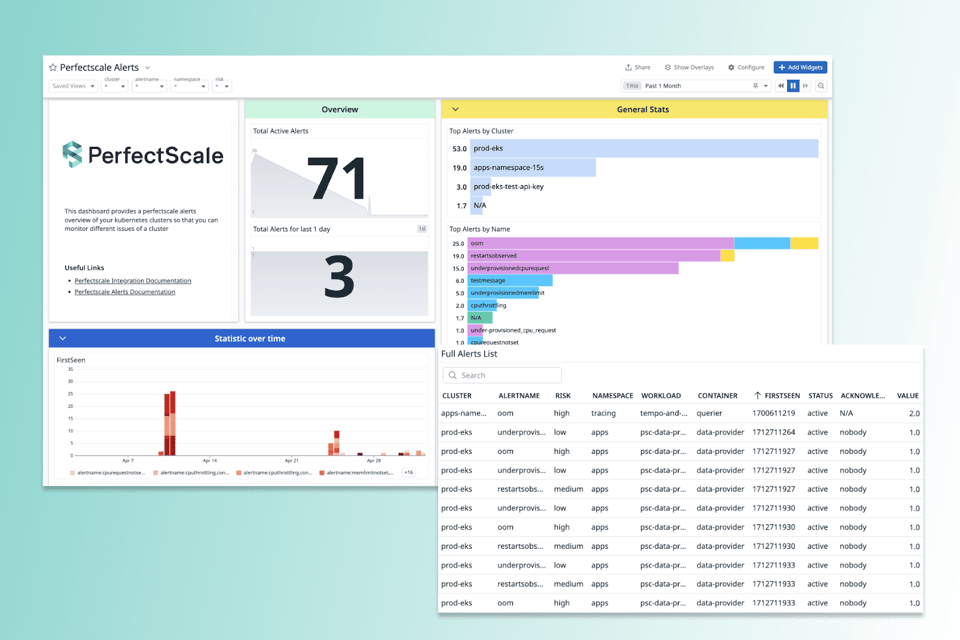Click Show Overlays

coord(689,67)
